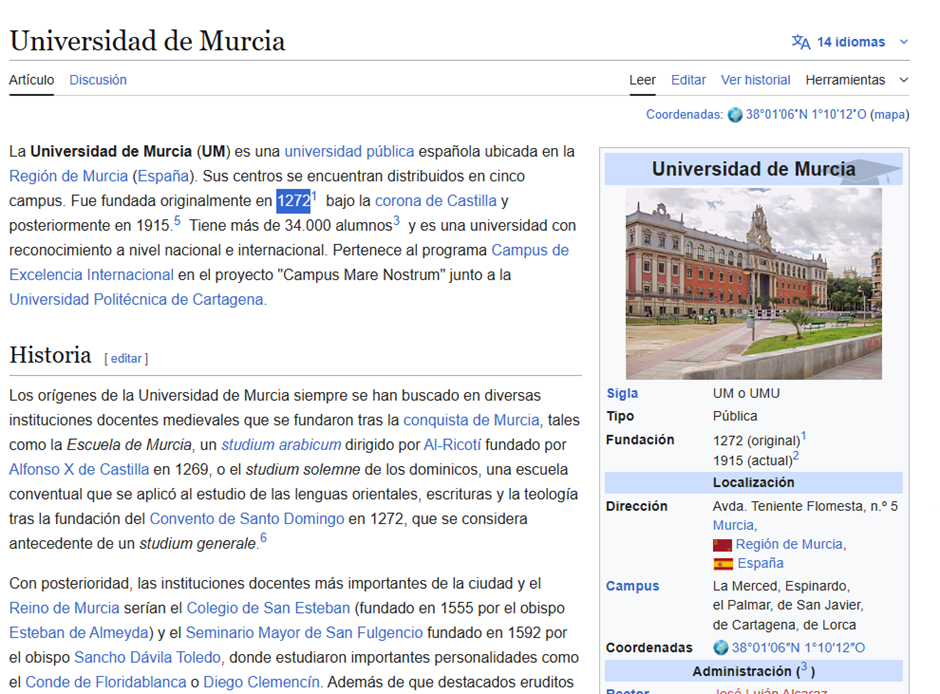The height and width of the screenshot is (694, 940).
Task: Click the globe icon beside the top coordinates
Action: [x=735, y=114]
